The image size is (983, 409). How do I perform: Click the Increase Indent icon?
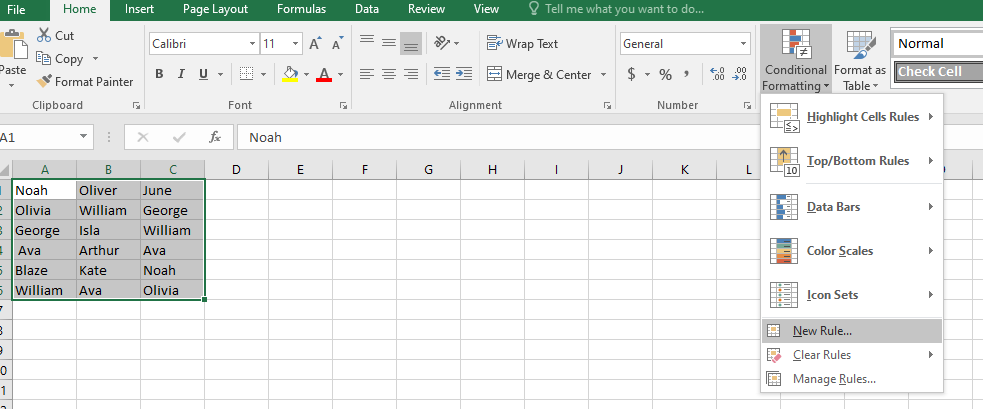tap(464, 75)
